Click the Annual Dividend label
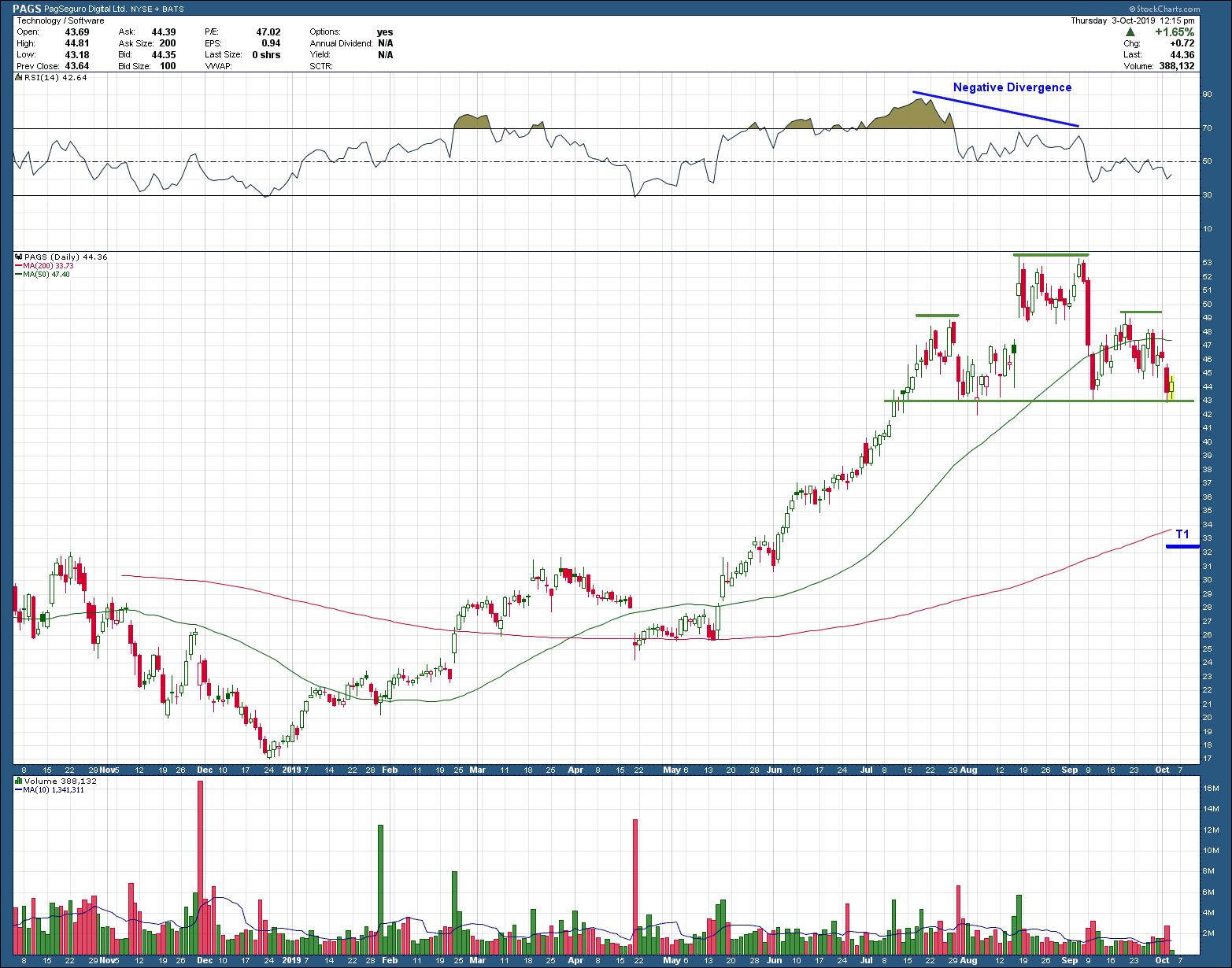Viewport: 1232px width, 968px height. click(341, 43)
